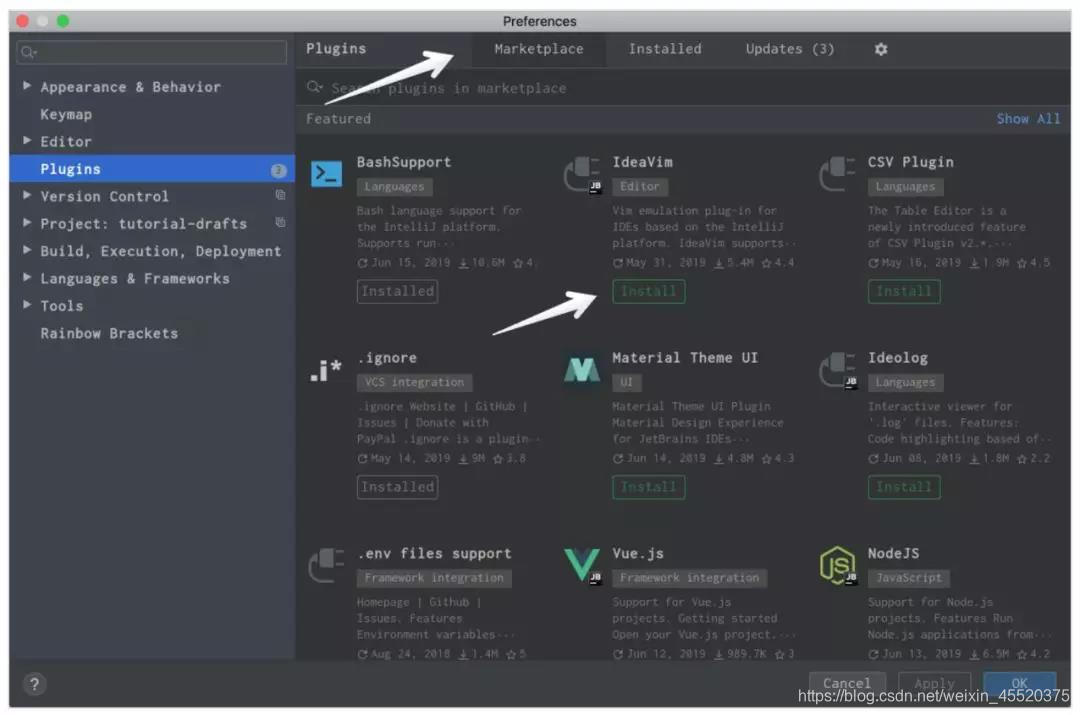Expand the Editor section
Image resolution: width=1080 pixels, height=715 pixels.
click(x=27, y=140)
